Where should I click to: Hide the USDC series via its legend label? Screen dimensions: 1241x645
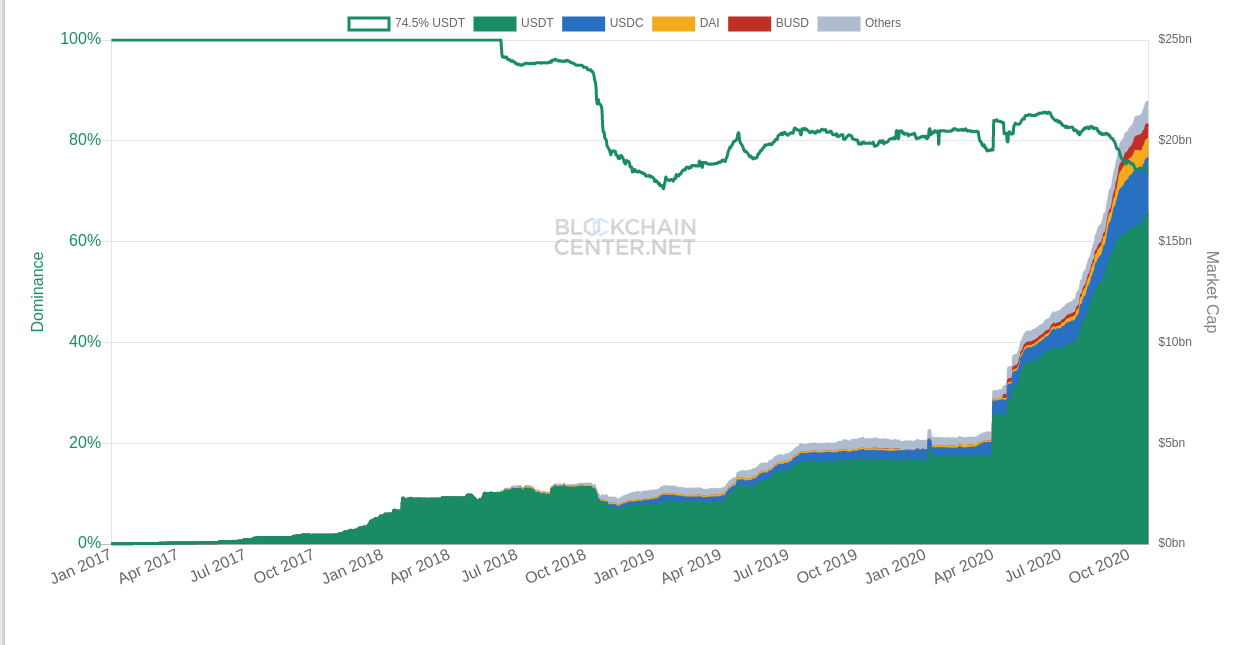pyautogui.click(x=626, y=23)
